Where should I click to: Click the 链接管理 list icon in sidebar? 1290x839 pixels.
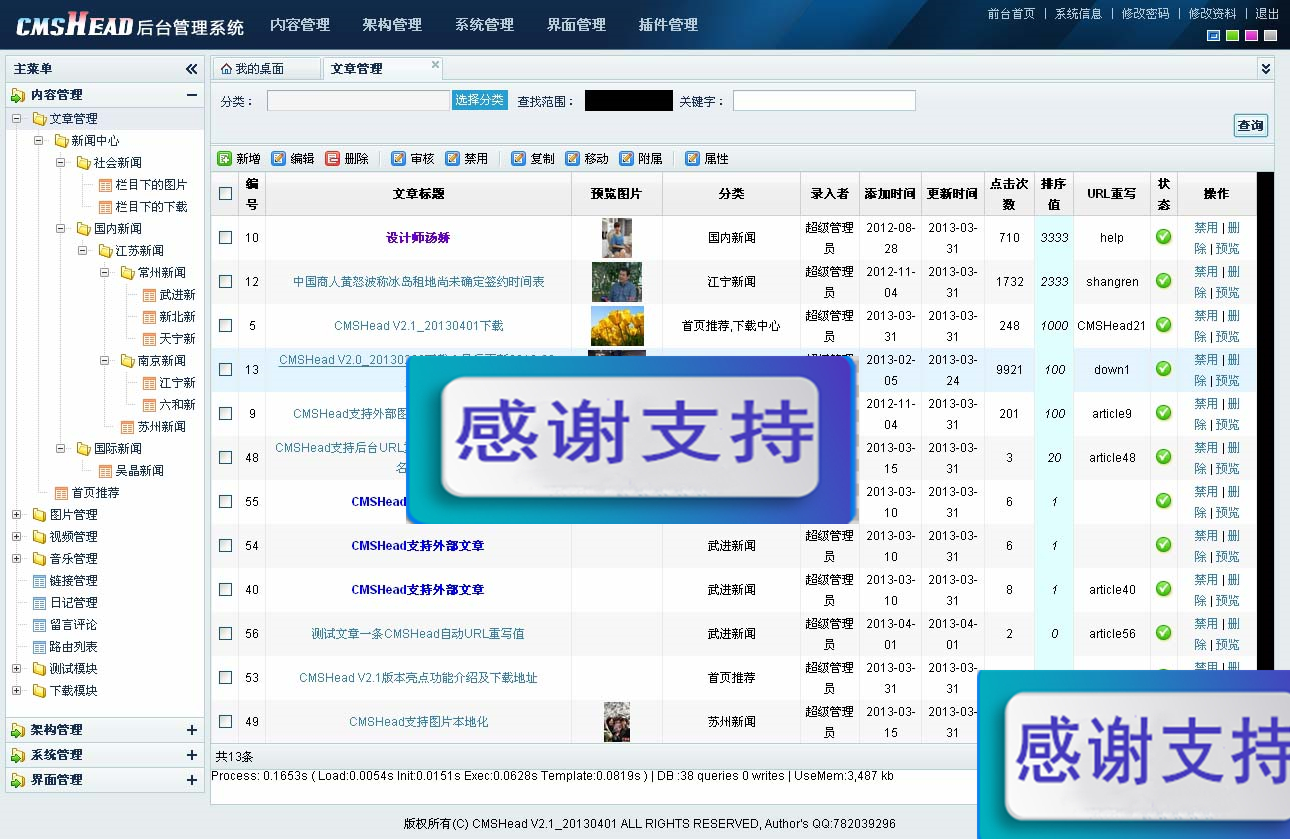tap(40, 581)
